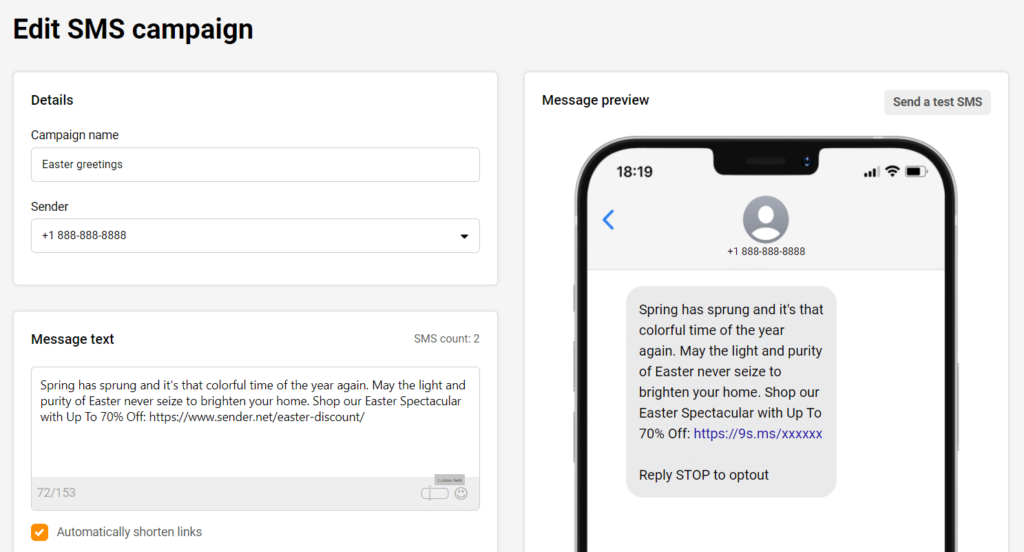Click the 'Automatically shorten links' label

tap(129, 532)
